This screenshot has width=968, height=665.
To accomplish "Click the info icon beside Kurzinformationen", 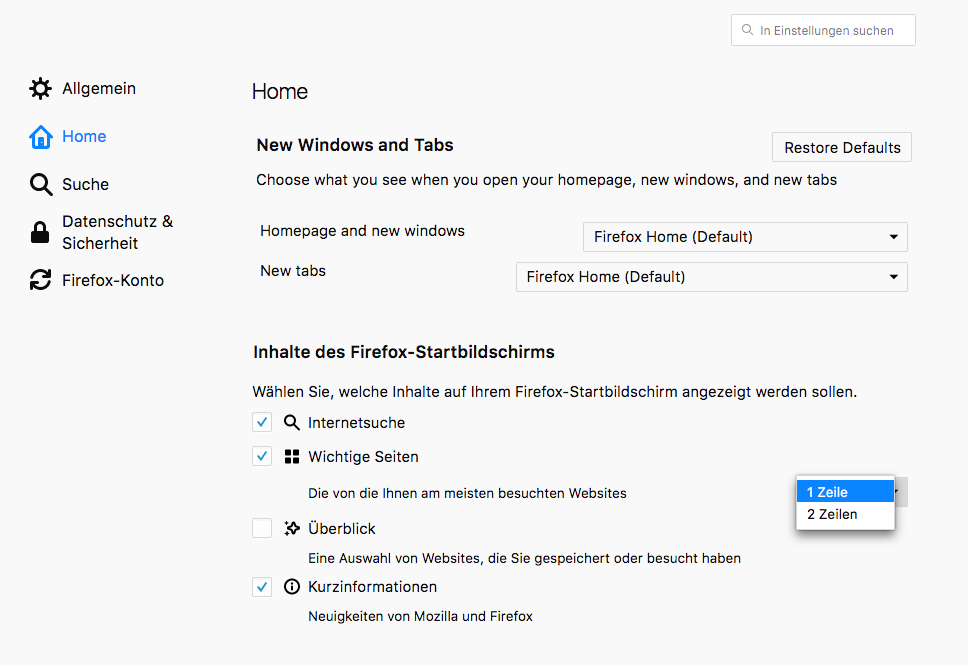I will (x=292, y=587).
